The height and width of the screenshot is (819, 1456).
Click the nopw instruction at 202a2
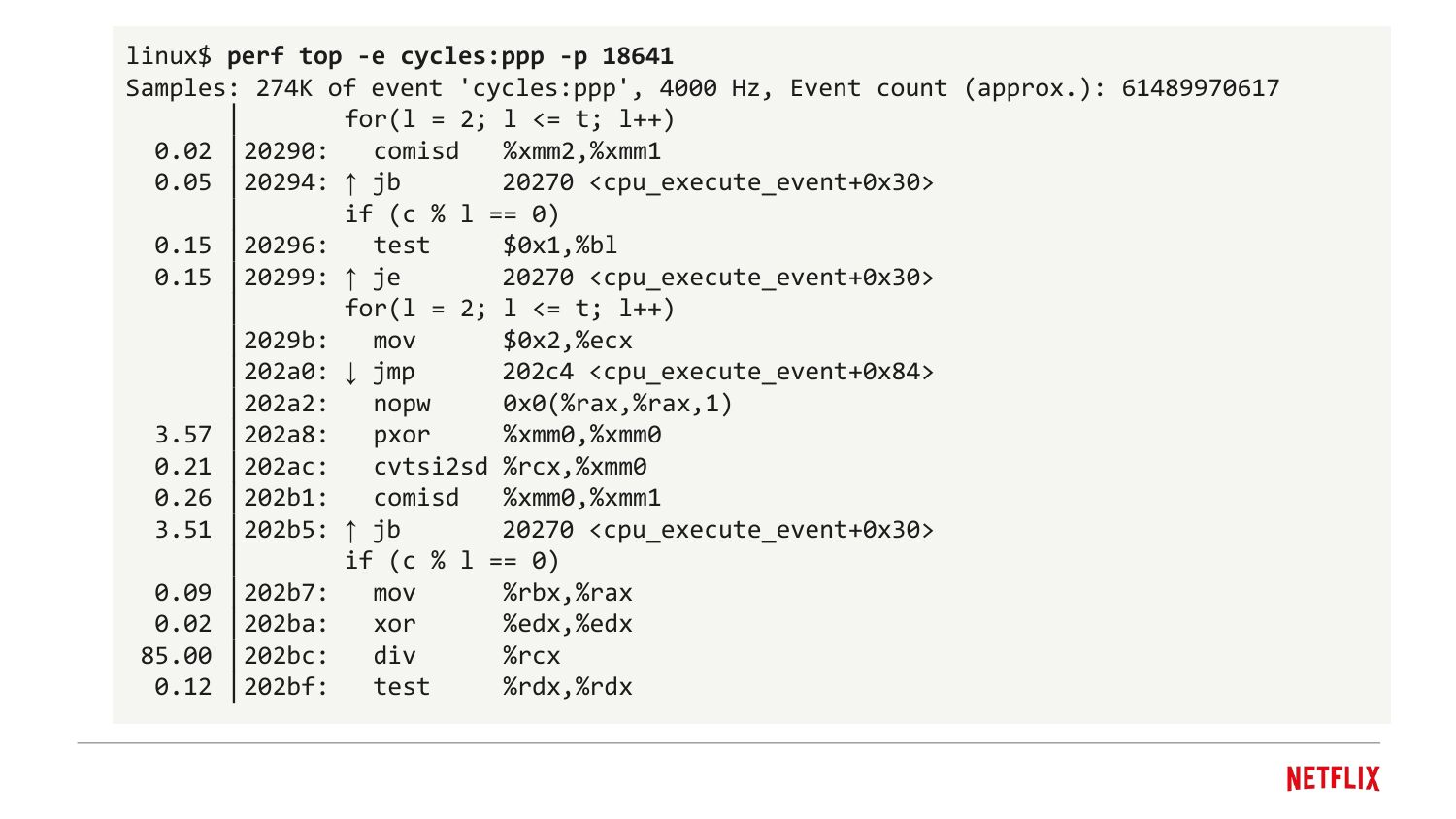[401, 404]
